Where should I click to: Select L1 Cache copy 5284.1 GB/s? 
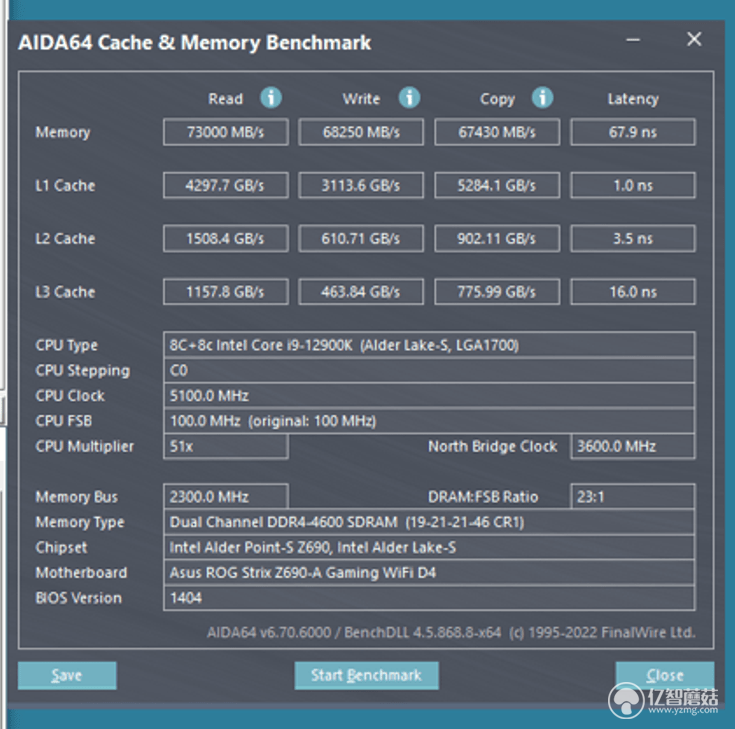click(497, 186)
